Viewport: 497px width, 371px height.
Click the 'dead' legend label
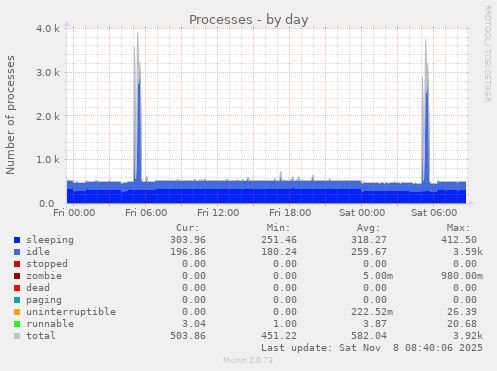[x=38, y=288]
